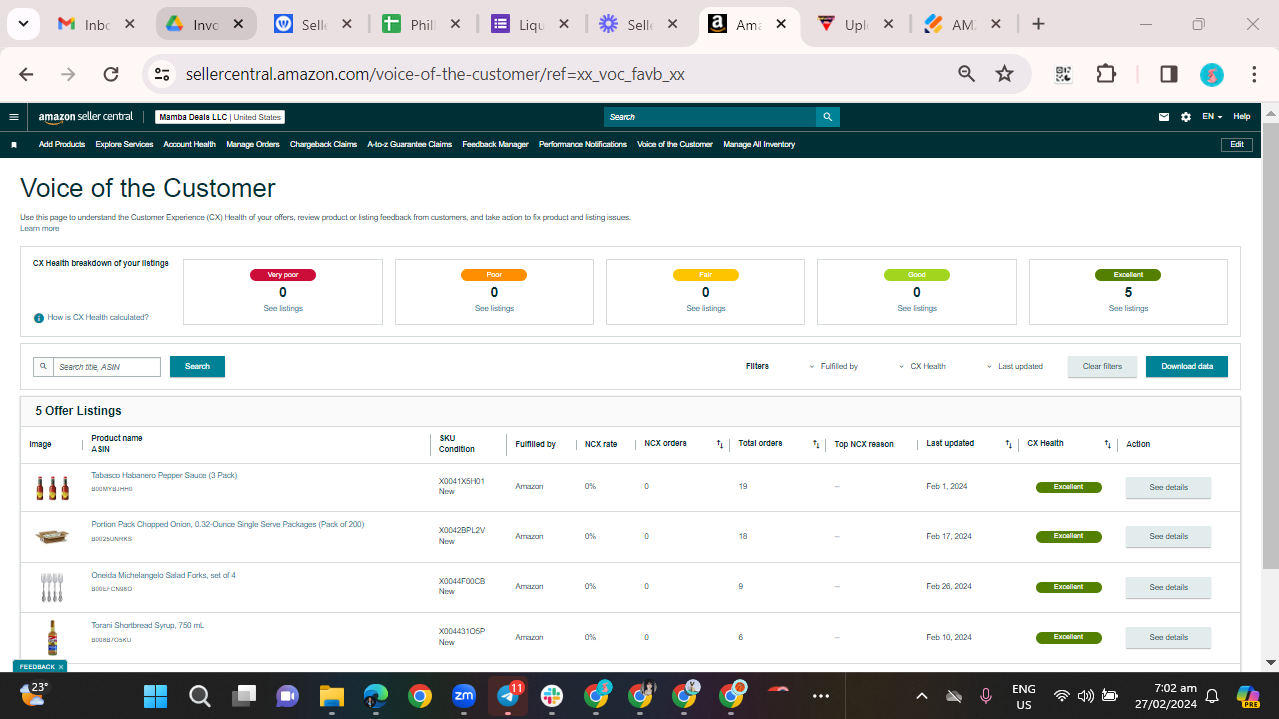
Task: Open a new browser tab with plus
Action: coord(1038,24)
